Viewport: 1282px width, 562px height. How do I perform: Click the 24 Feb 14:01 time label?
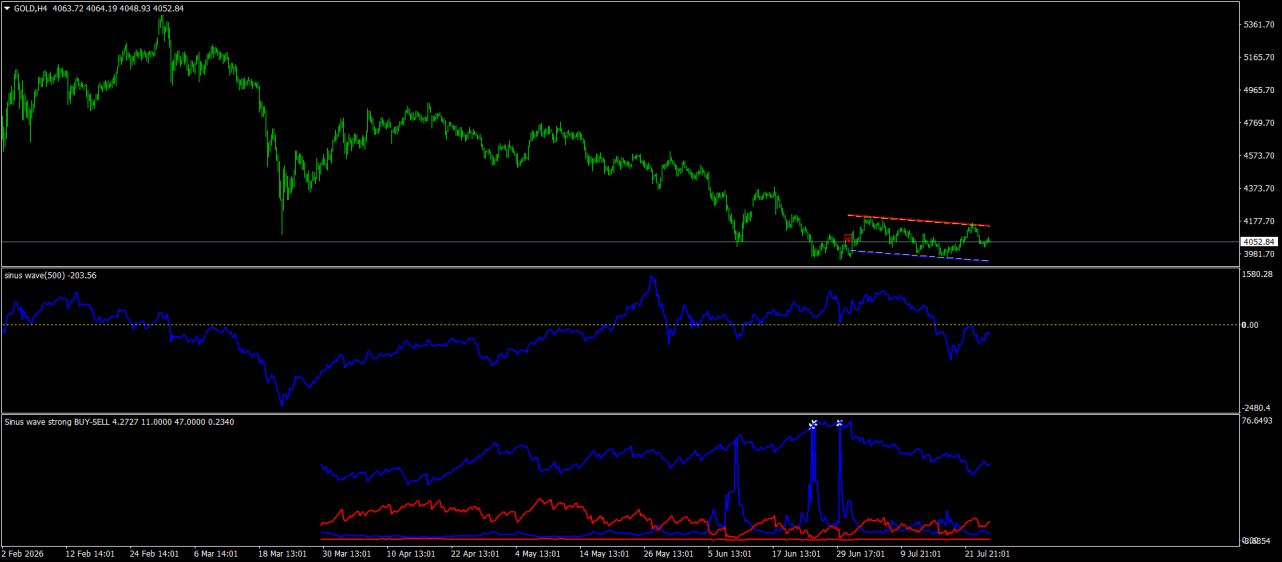(x=153, y=552)
